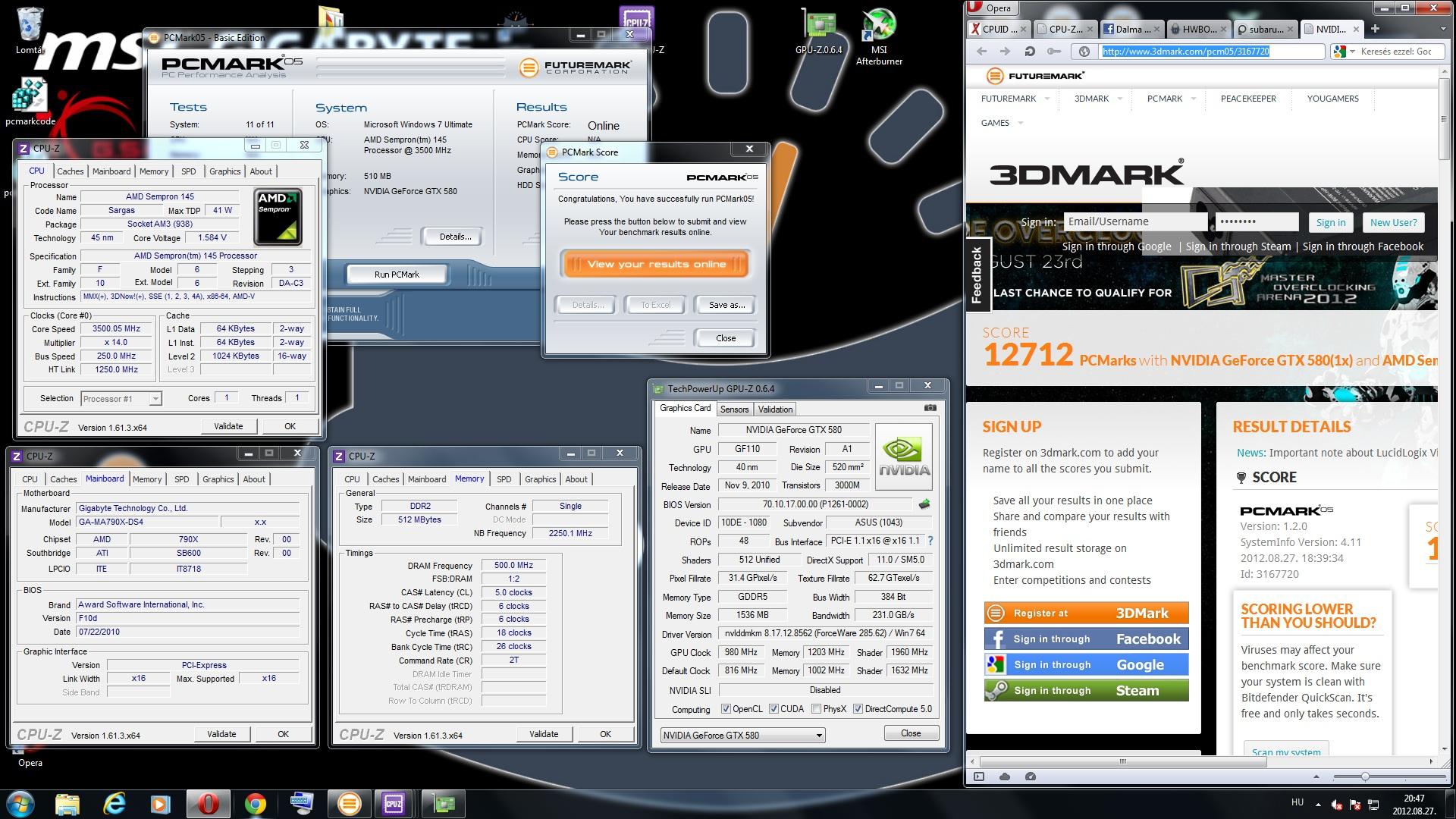
Task: Click Opera back navigation arrow
Action: tap(982, 52)
